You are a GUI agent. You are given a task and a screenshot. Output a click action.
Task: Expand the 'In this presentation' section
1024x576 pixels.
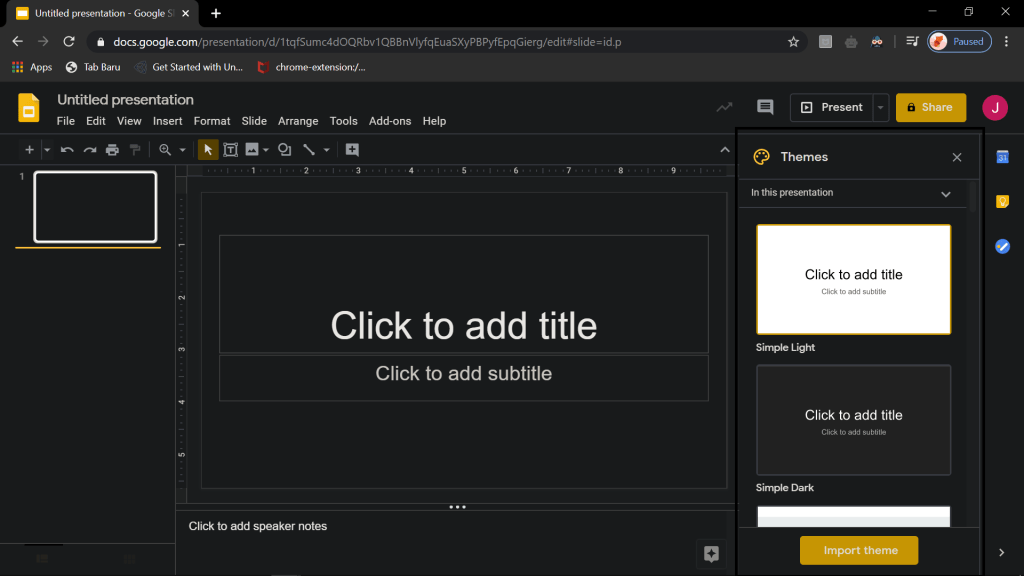pos(945,194)
